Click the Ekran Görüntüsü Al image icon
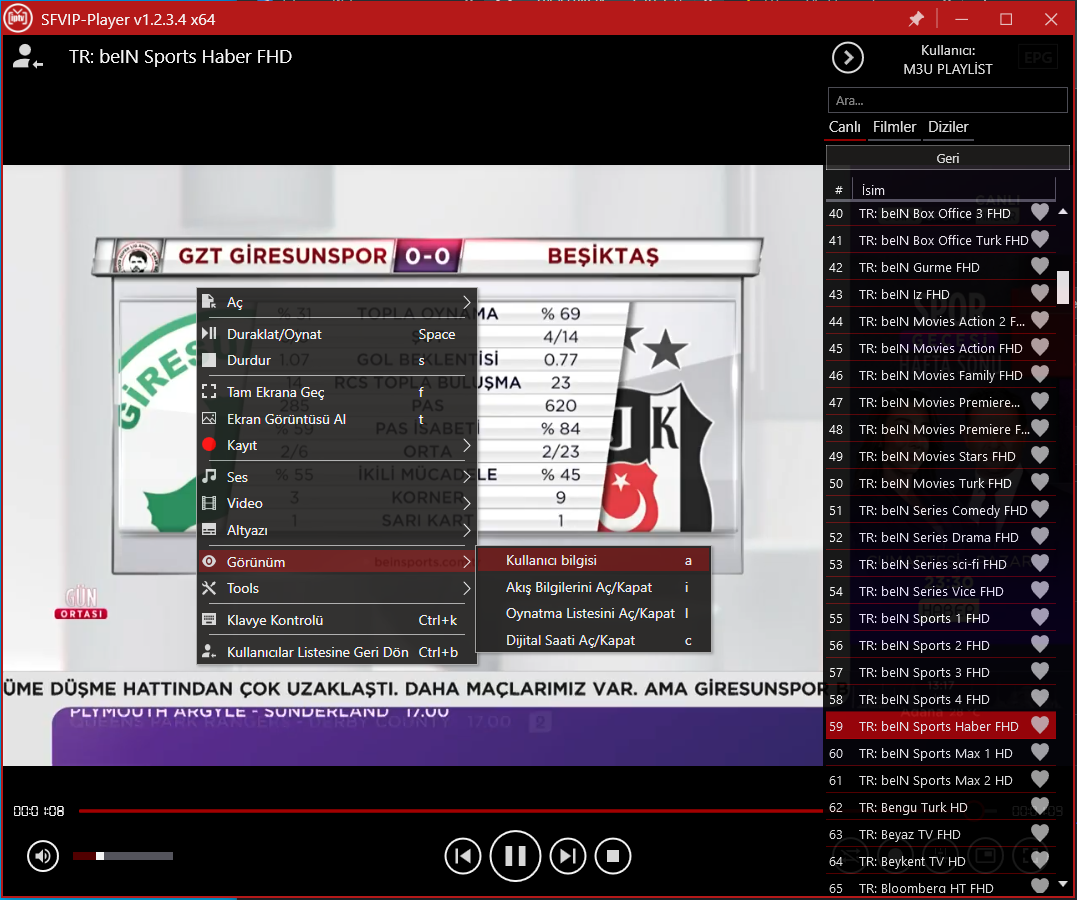This screenshot has width=1077, height=900. coord(209,418)
